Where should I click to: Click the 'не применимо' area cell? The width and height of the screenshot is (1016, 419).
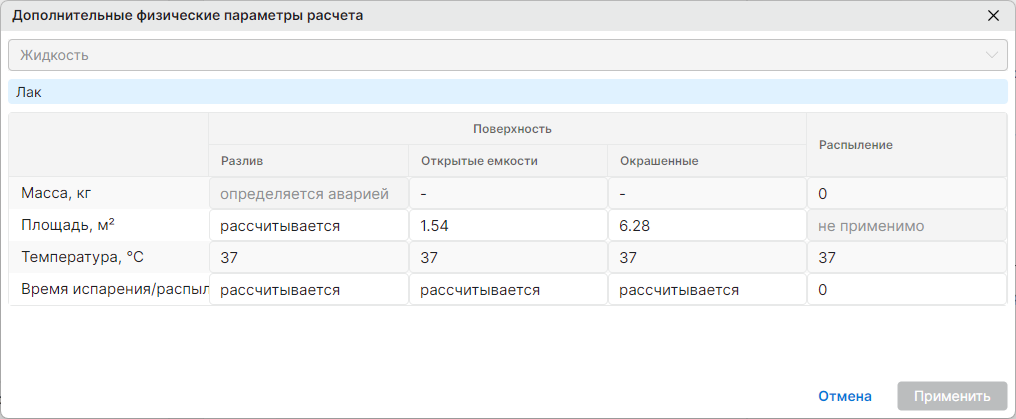[x=907, y=225]
